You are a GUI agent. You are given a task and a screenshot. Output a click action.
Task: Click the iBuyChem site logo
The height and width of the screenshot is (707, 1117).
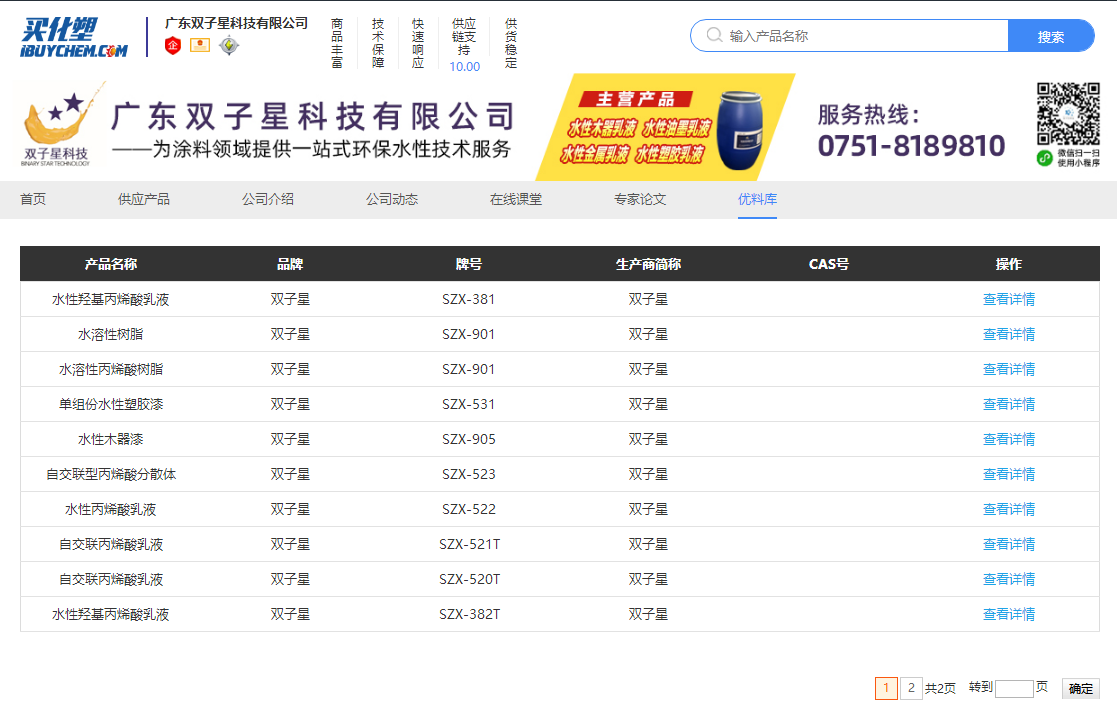click(74, 37)
